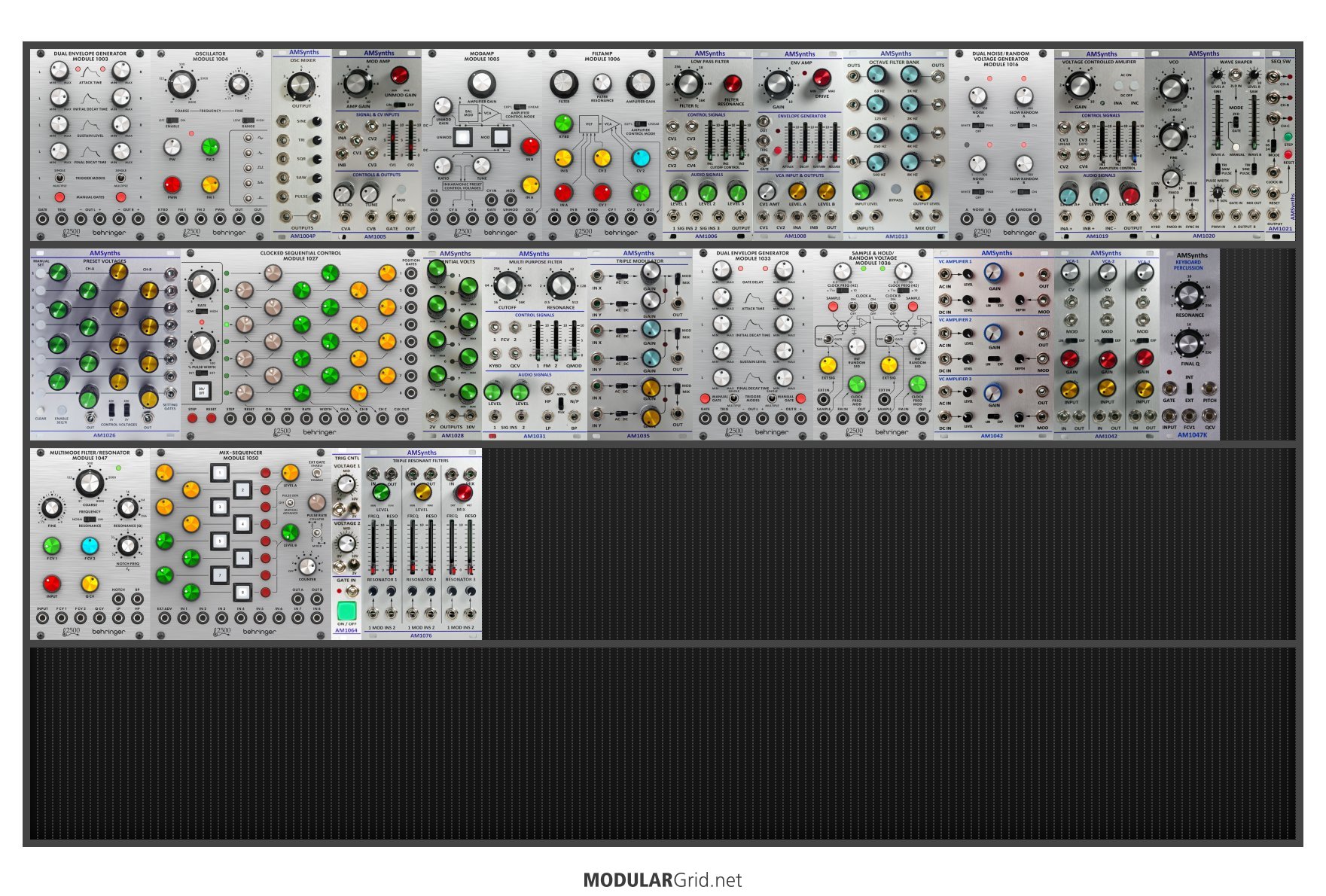Viewport: 1326px width, 896px height.
Task: Flip the Noise A White/Pink switch on Module 1016
Action: tap(977, 125)
